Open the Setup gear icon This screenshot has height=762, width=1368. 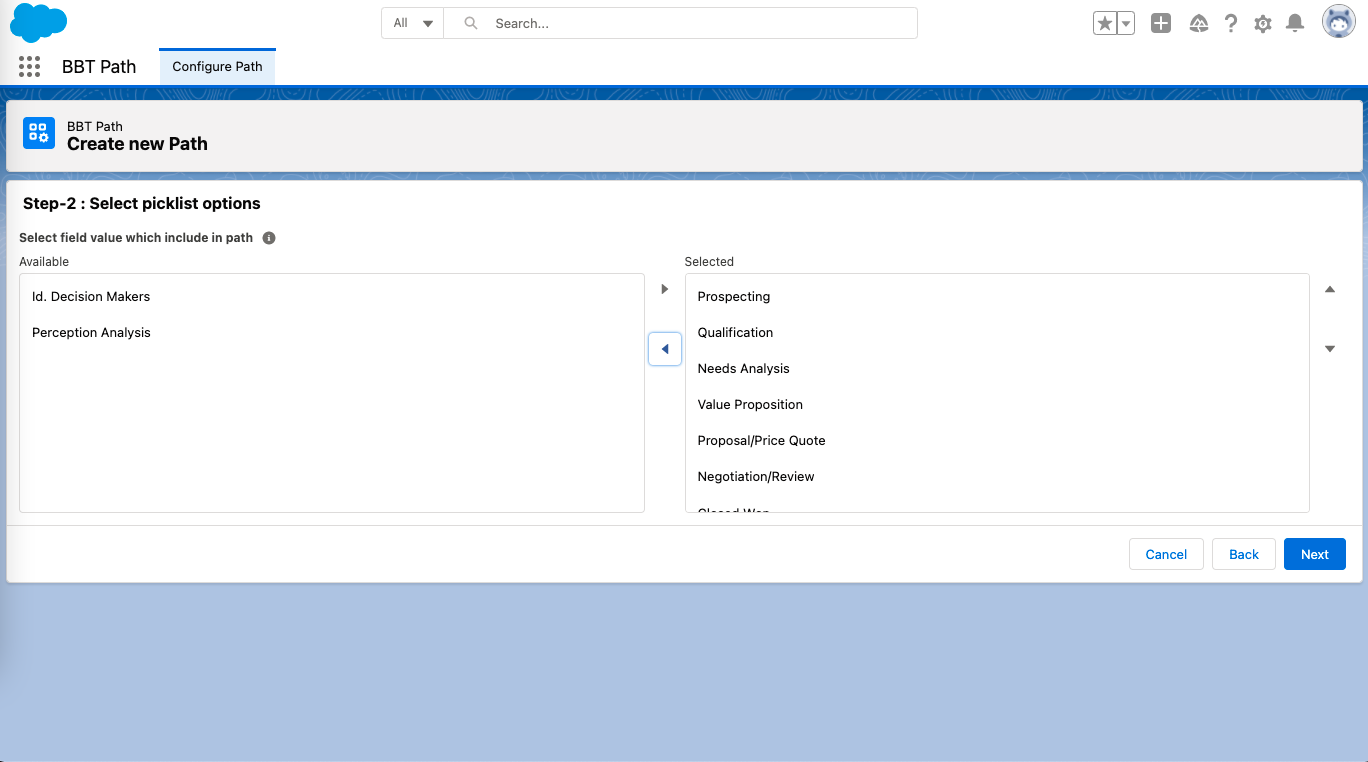coord(1263,23)
